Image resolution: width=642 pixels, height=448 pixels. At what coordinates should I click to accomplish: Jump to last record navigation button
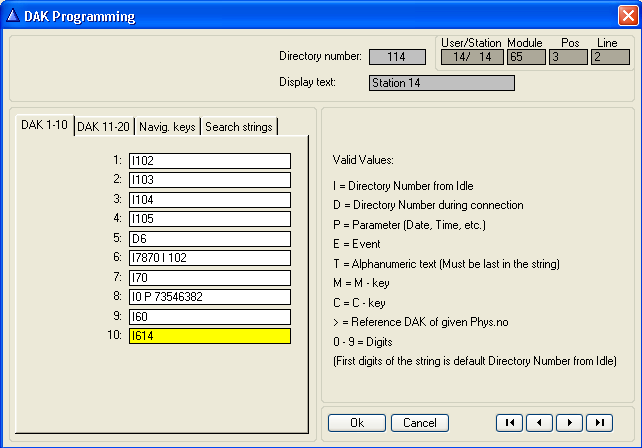[x=599, y=423]
